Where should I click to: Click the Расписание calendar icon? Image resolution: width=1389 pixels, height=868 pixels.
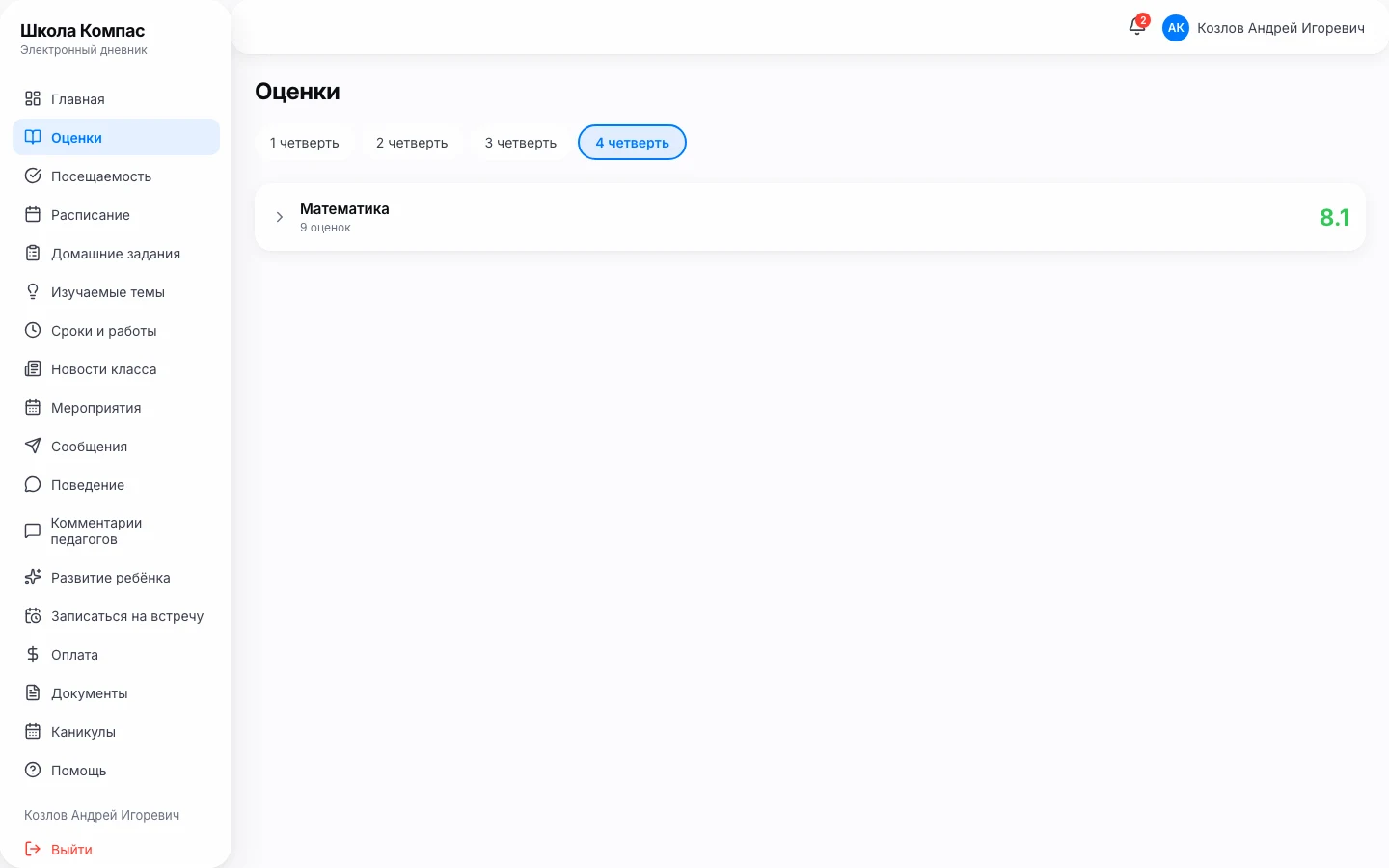(33, 214)
